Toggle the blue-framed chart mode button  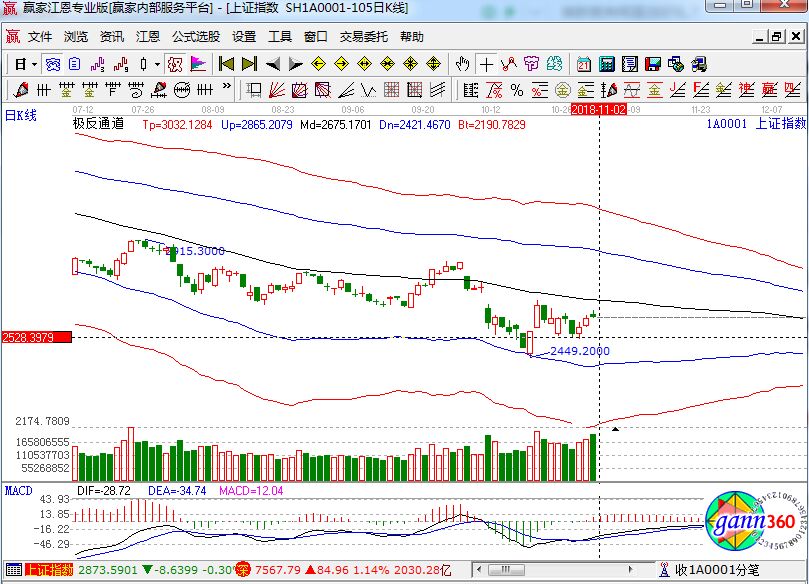[51, 64]
